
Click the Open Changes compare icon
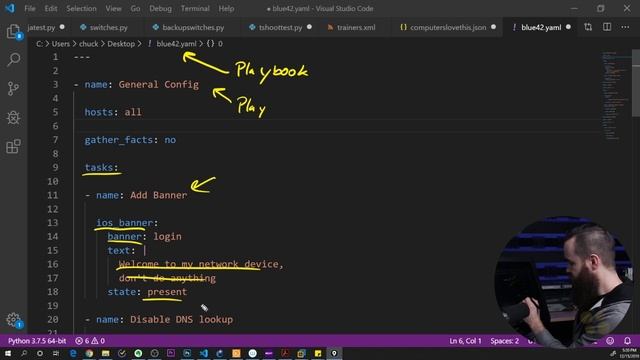(x=588, y=27)
